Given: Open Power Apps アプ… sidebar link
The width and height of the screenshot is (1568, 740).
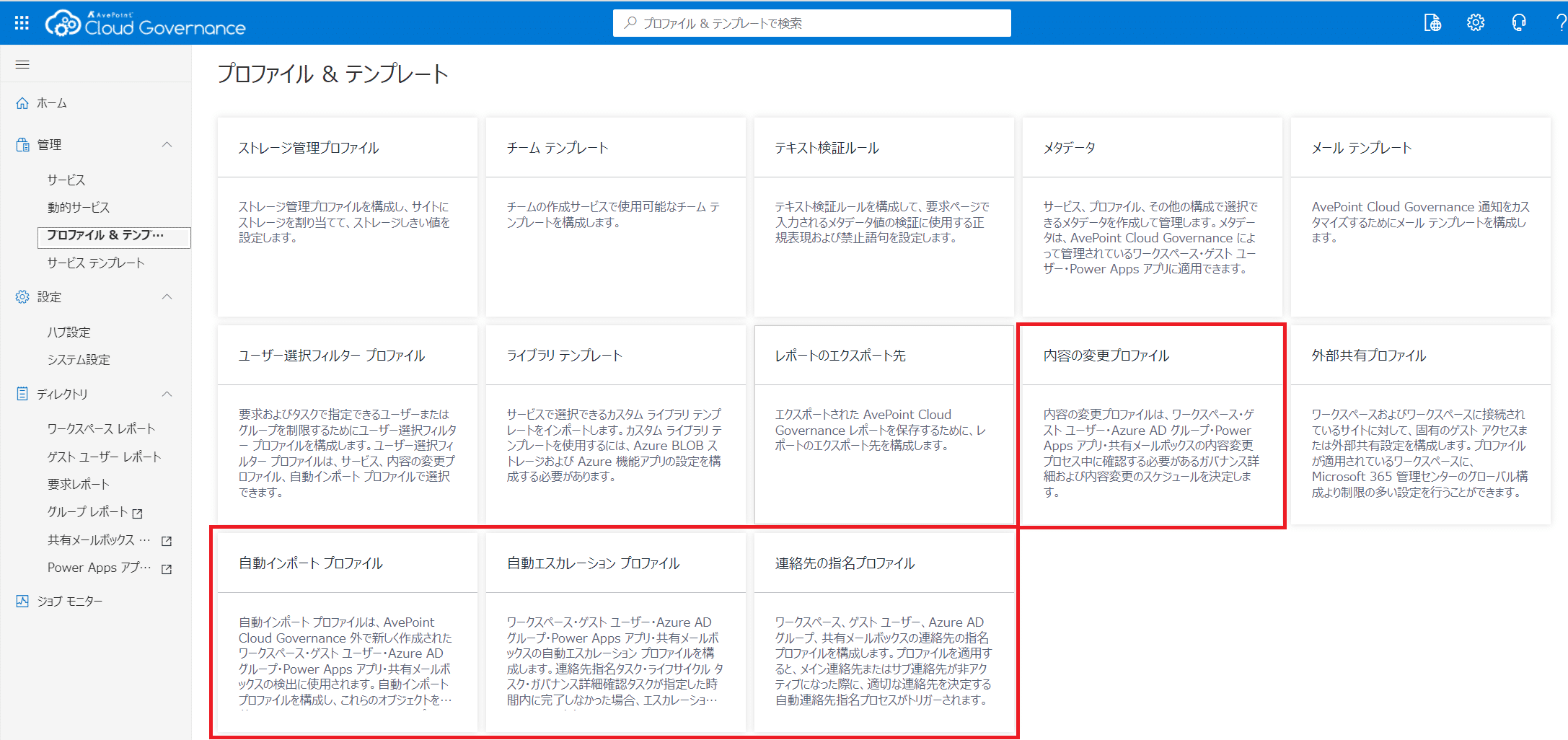Looking at the screenshot, I should [100, 568].
